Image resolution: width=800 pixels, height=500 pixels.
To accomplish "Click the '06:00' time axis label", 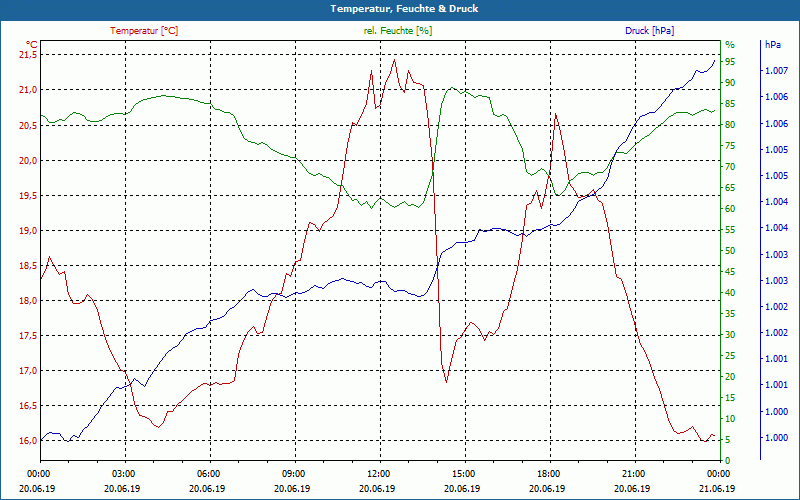I will 208,473.
